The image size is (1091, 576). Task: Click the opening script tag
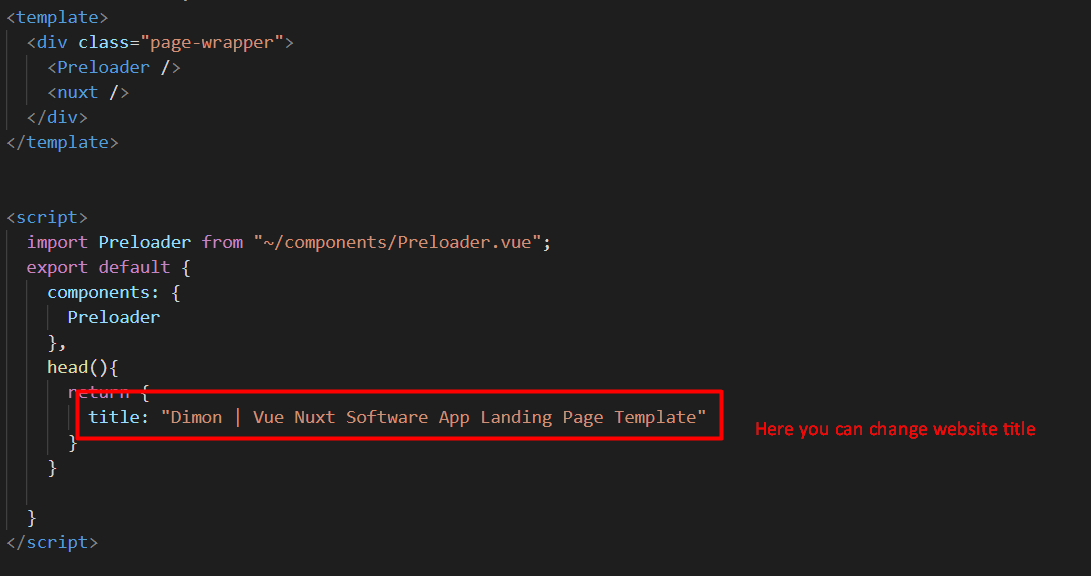(47, 218)
